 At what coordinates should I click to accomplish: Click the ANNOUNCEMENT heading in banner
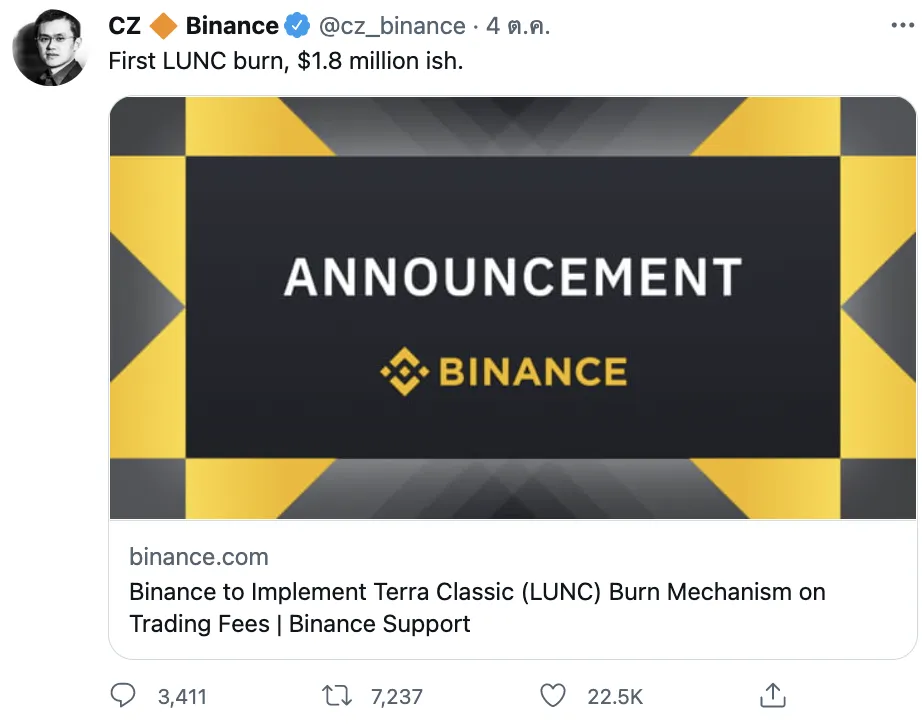(513, 277)
